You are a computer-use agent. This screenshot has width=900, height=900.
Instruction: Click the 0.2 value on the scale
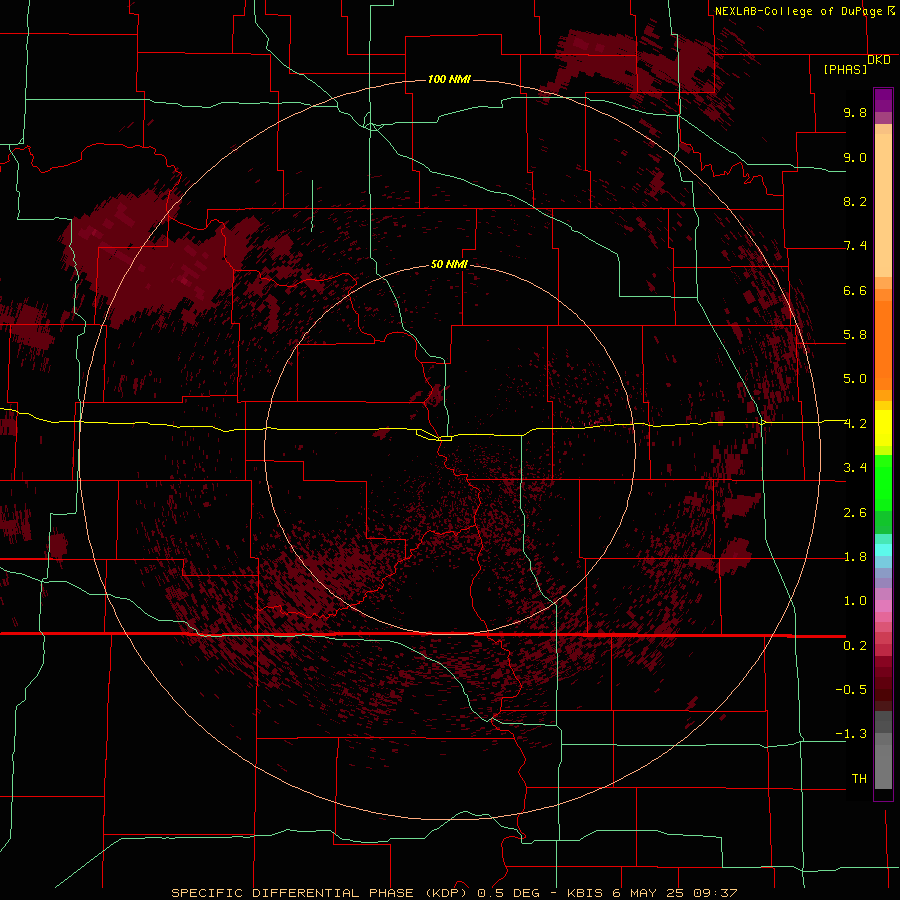[855, 646]
